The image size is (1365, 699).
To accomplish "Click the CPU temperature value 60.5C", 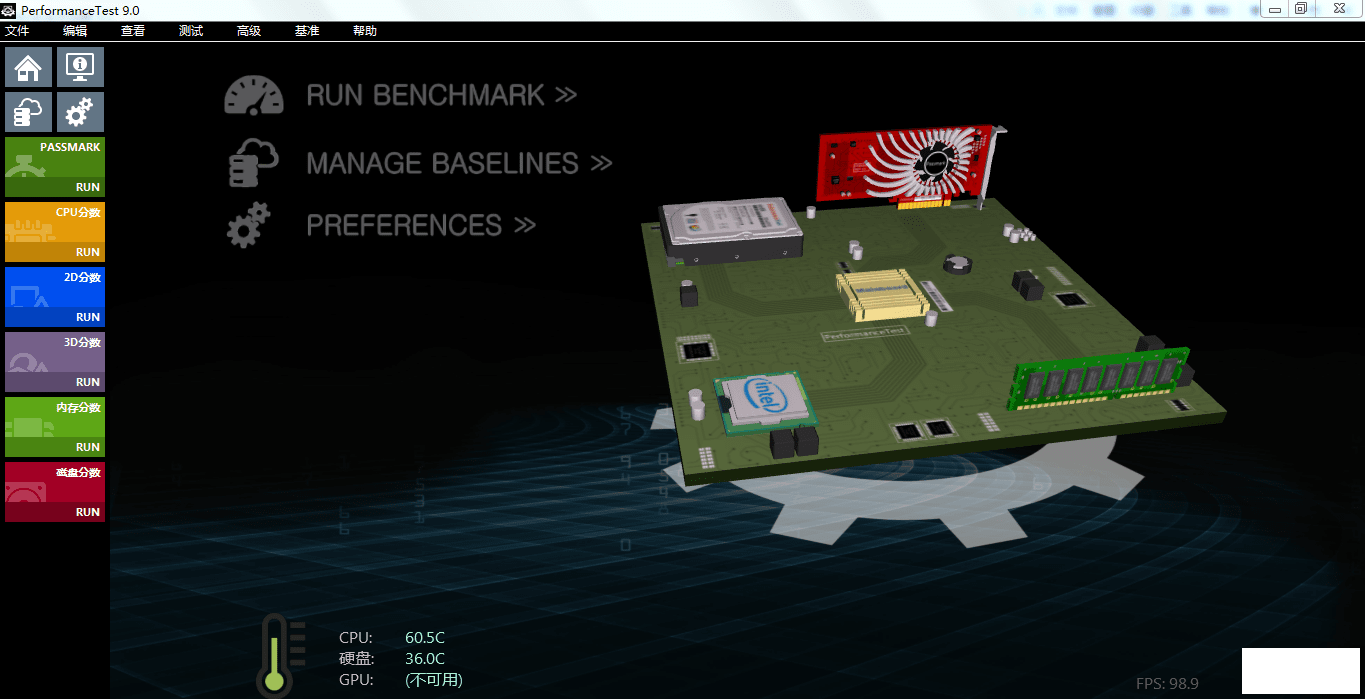I will tap(425, 637).
